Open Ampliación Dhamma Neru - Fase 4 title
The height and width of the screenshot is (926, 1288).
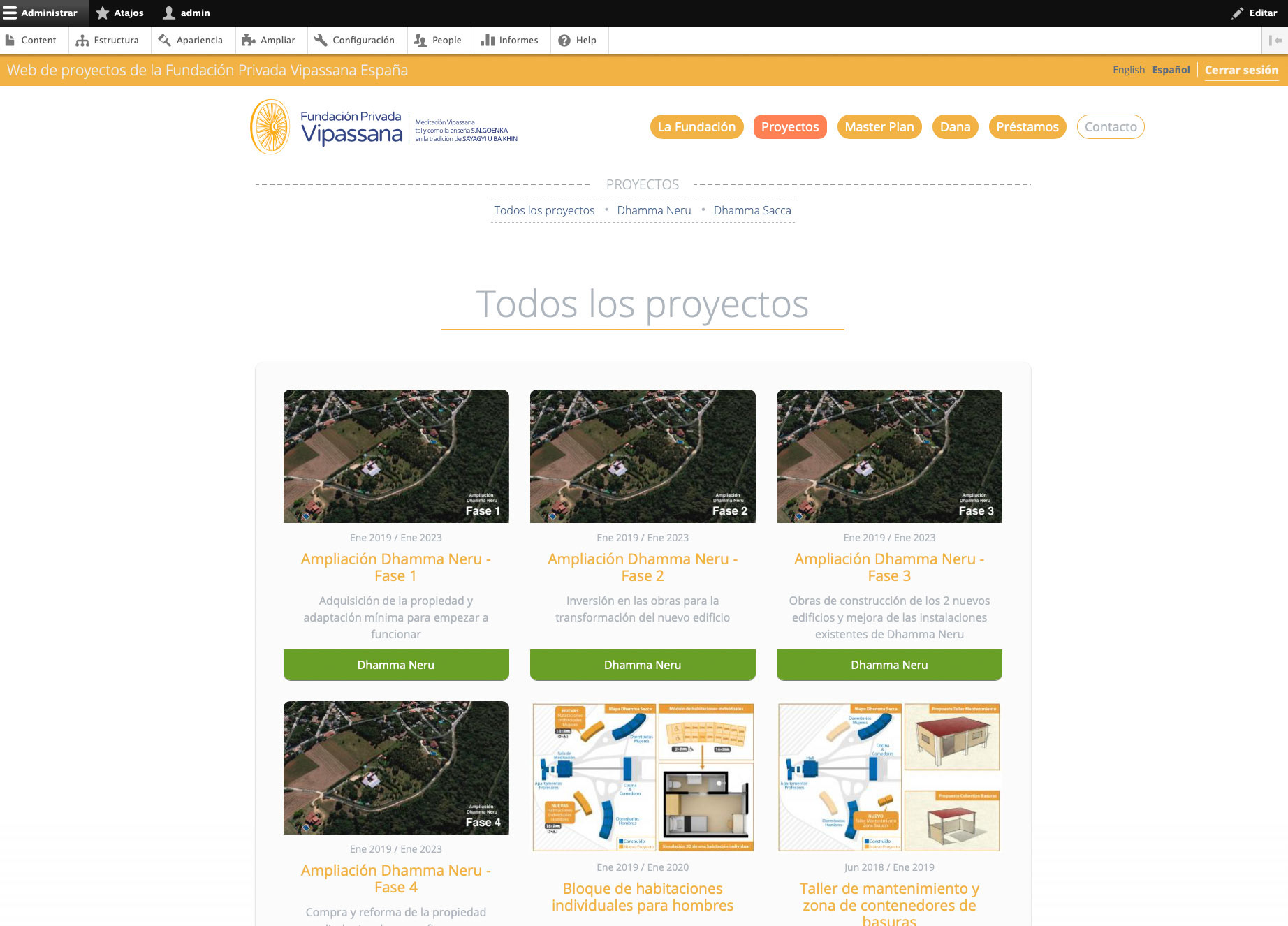(396, 879)
